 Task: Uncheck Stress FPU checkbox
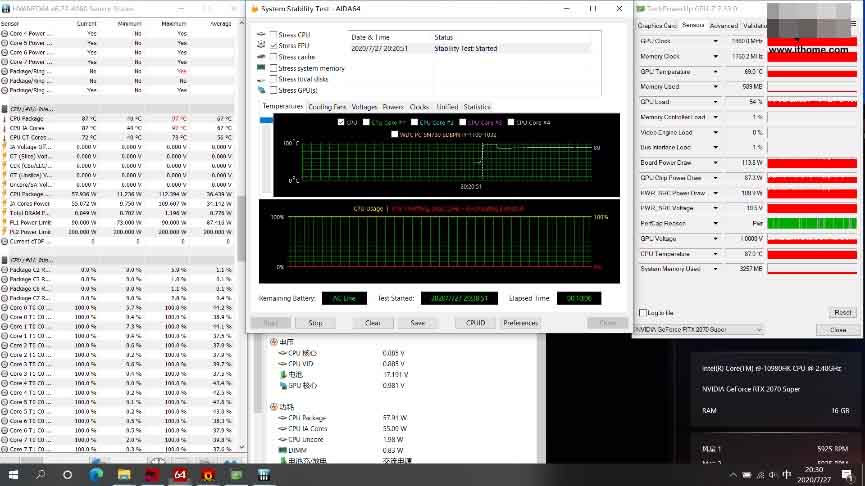pyautogui.click(x=273, y=45)
